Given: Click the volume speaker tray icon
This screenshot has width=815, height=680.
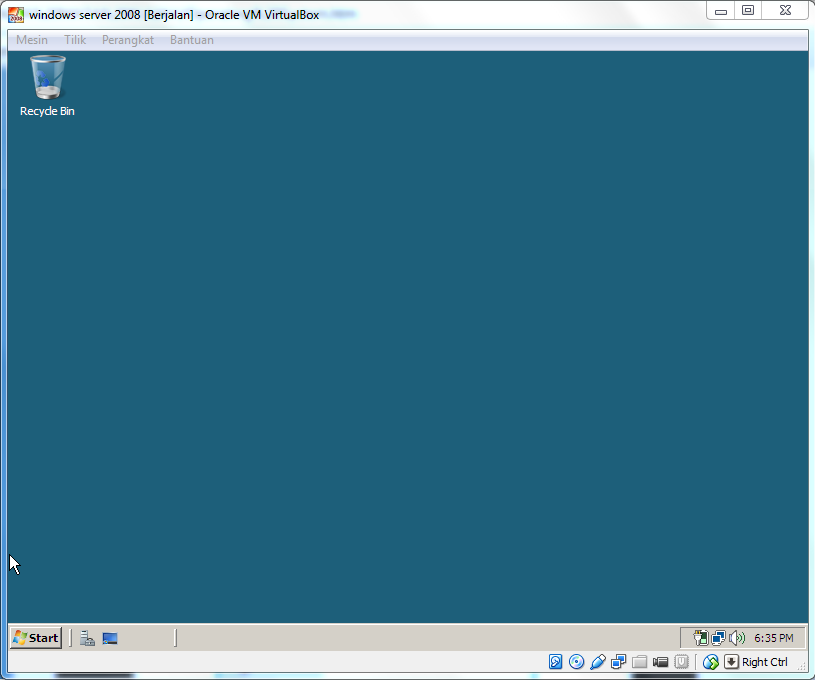Looking at the screenshot, I should coord(737,637).
